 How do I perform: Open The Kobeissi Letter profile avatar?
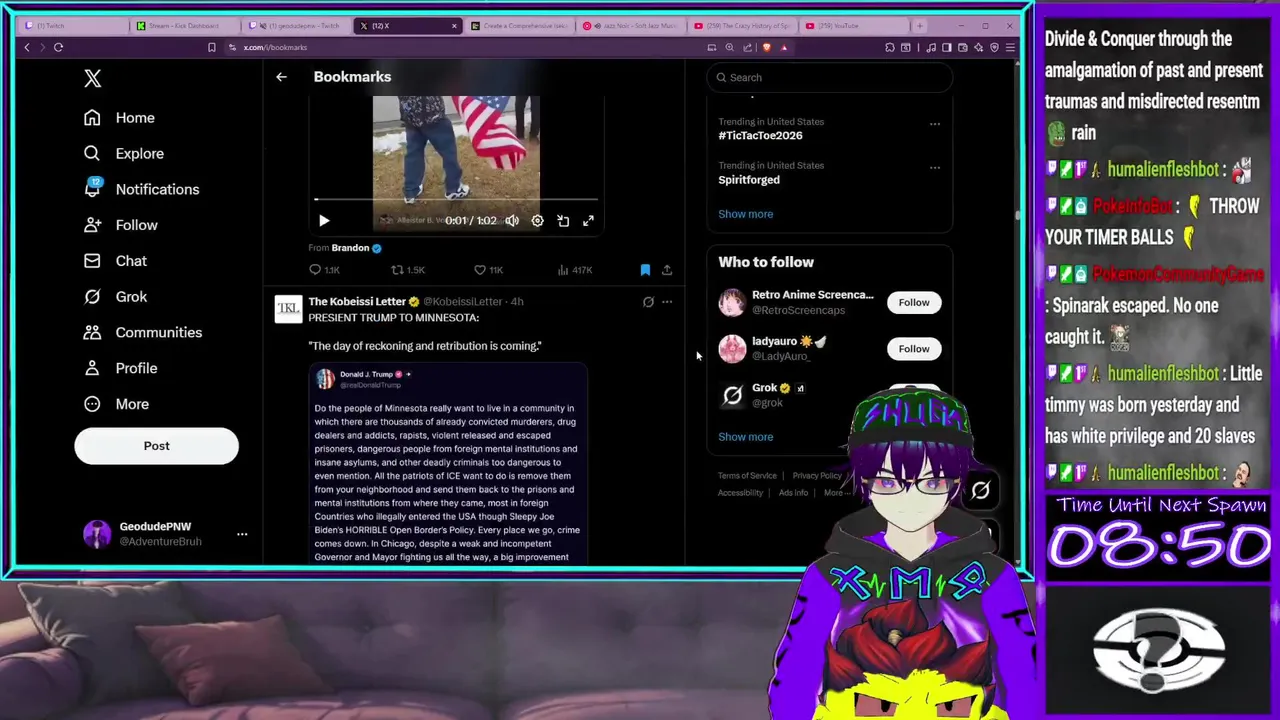coord(288,309)
